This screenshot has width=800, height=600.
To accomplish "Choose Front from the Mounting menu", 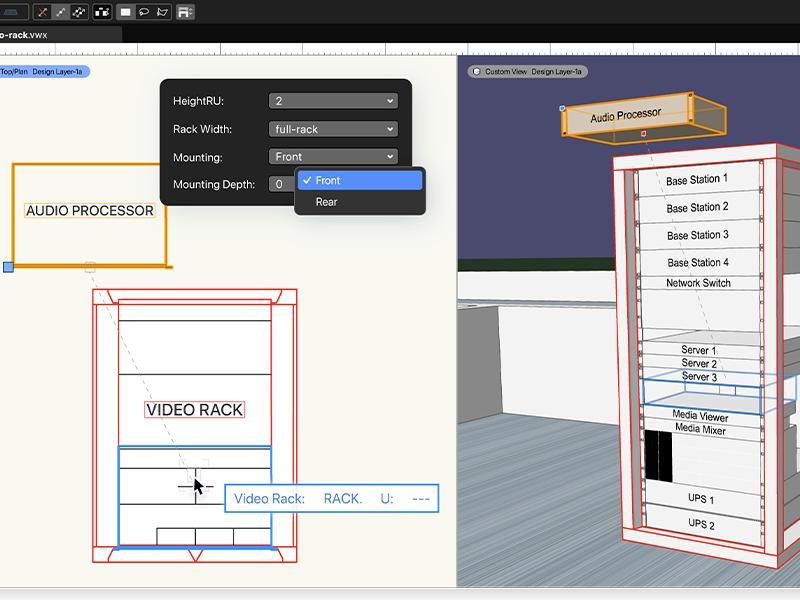I will 328,181.
